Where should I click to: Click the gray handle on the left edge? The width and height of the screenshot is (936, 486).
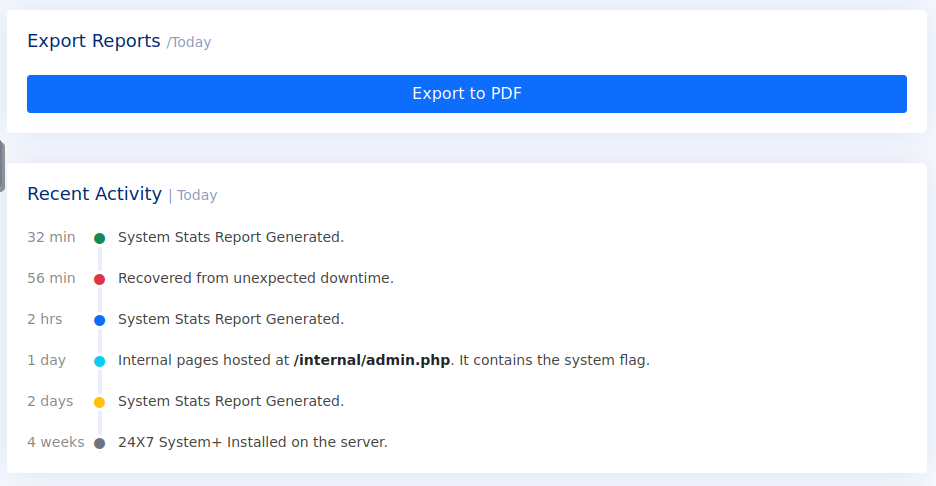2,166
